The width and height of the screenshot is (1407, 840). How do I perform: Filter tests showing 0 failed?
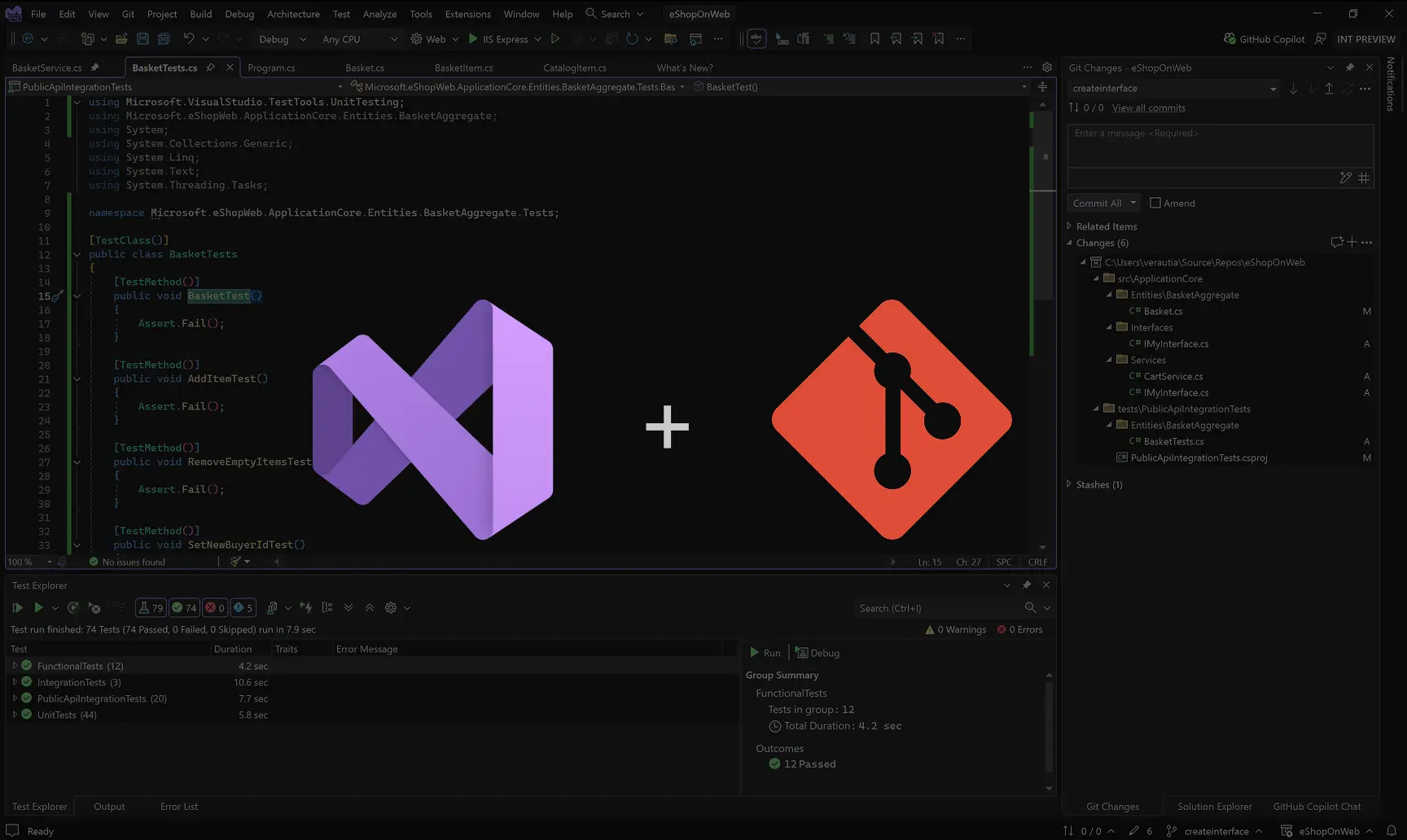[x=215, y=607]
